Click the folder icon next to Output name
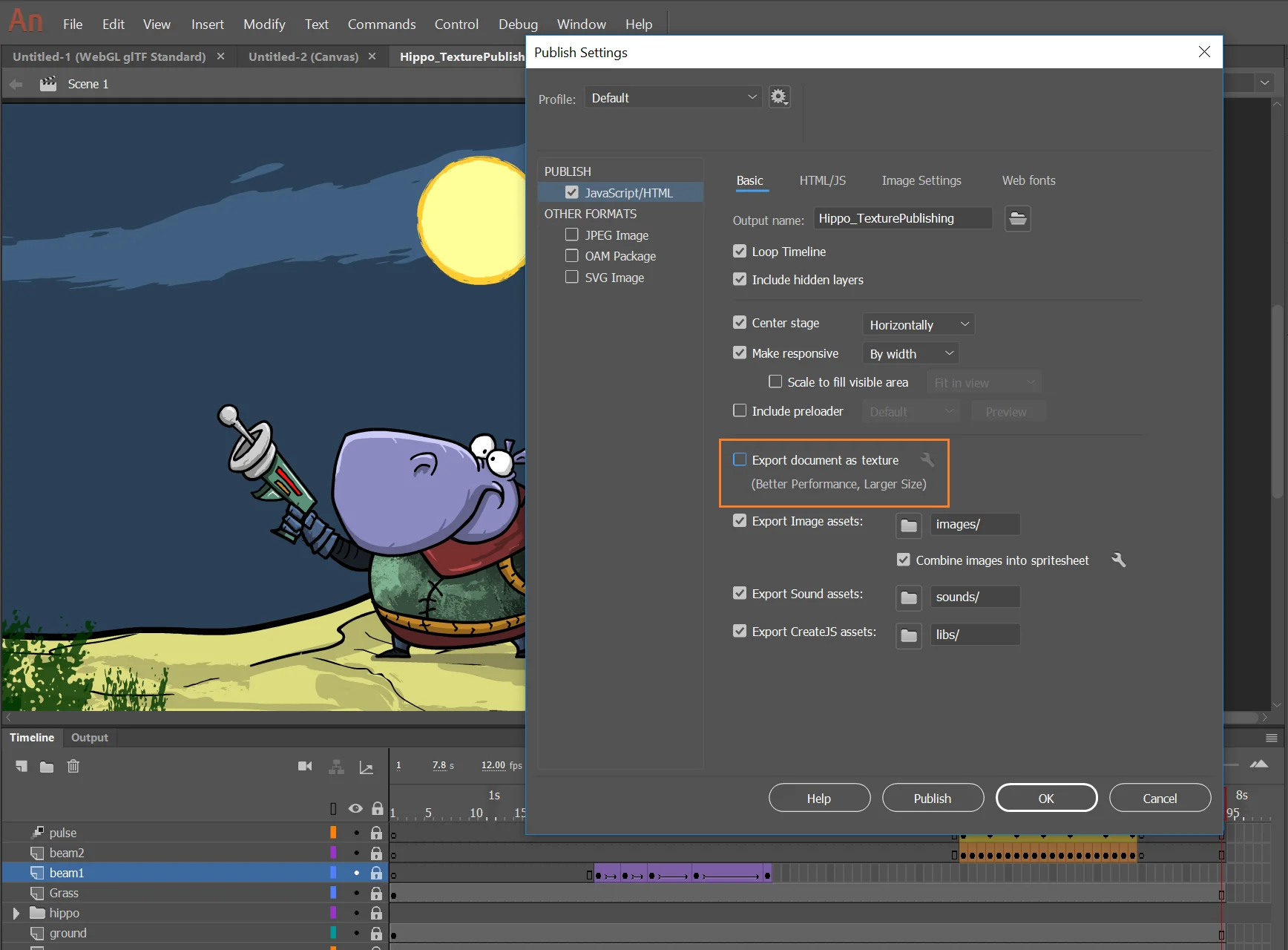 (x=1017, y=218)
